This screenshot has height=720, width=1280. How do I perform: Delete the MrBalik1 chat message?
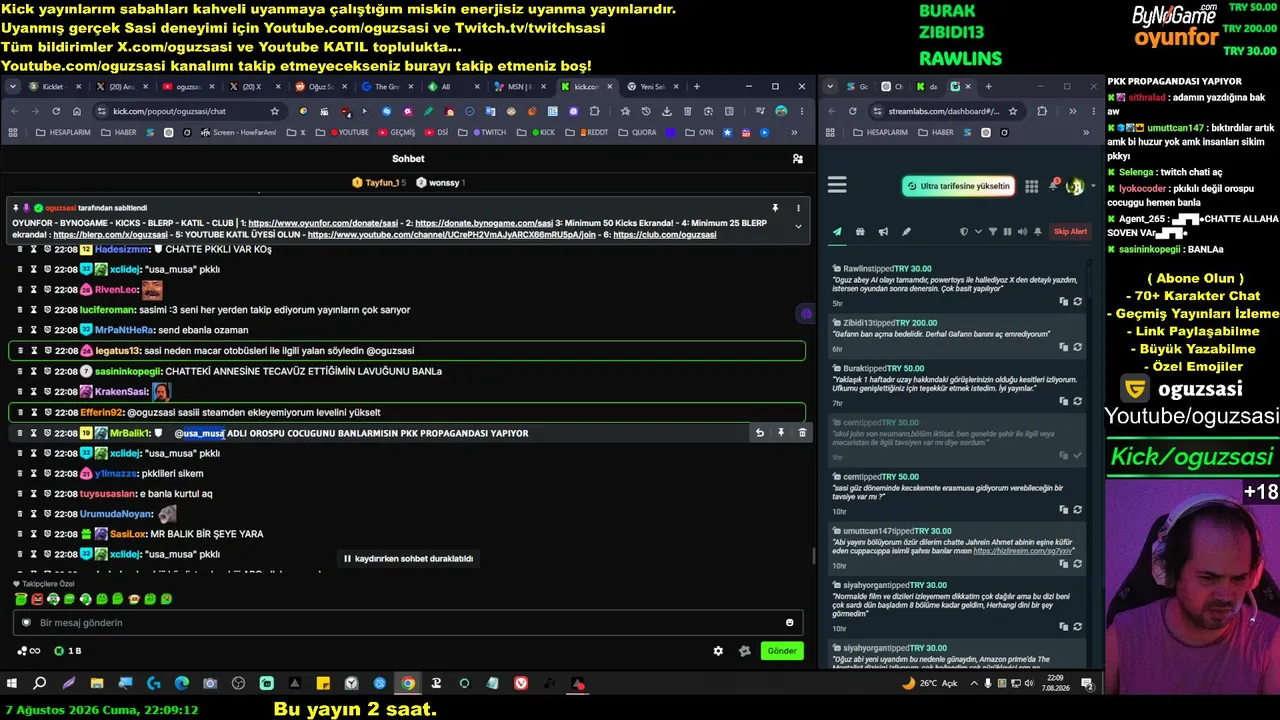click(802, 433)
